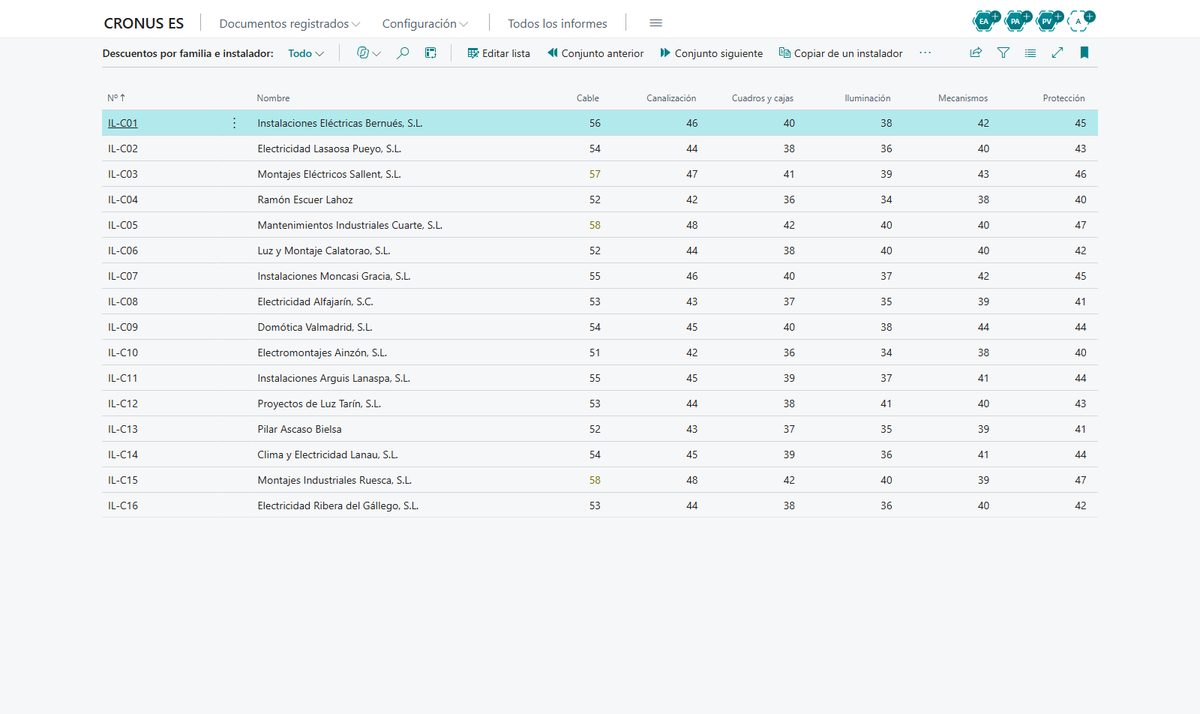Viewport: 1200px width, 714px height.
Task: Open the search magnifier icon
Action: [403, 53]
